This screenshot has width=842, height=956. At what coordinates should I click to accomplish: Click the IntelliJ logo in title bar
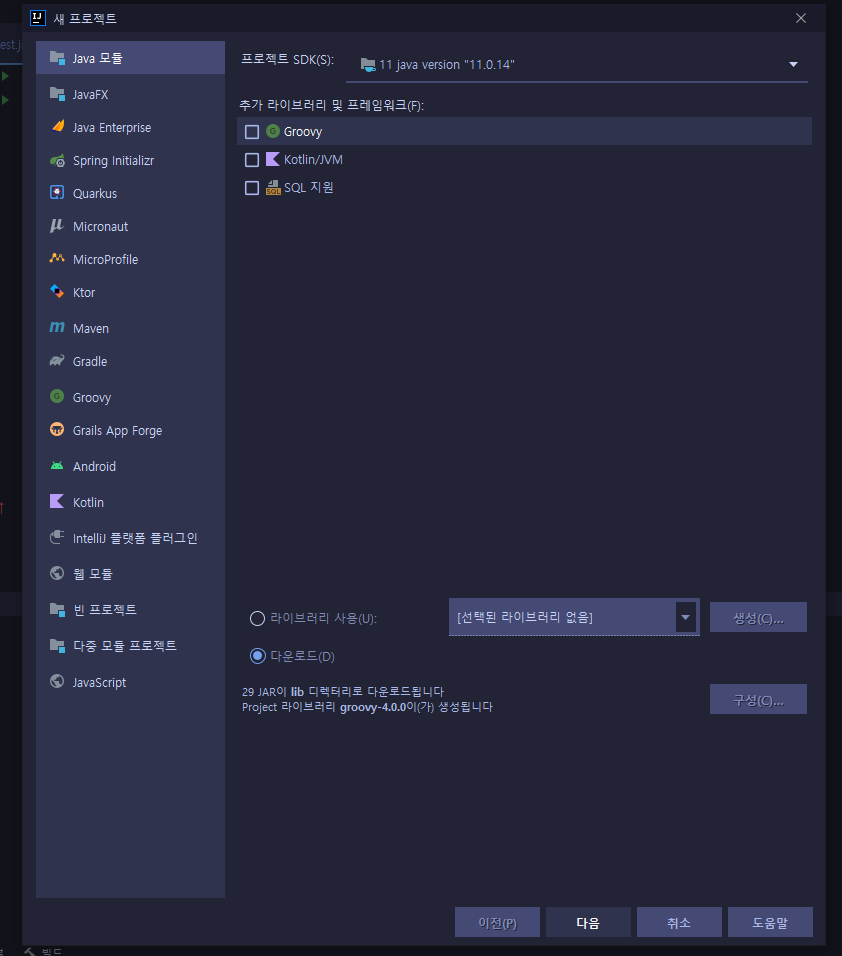tap(38, 18)
